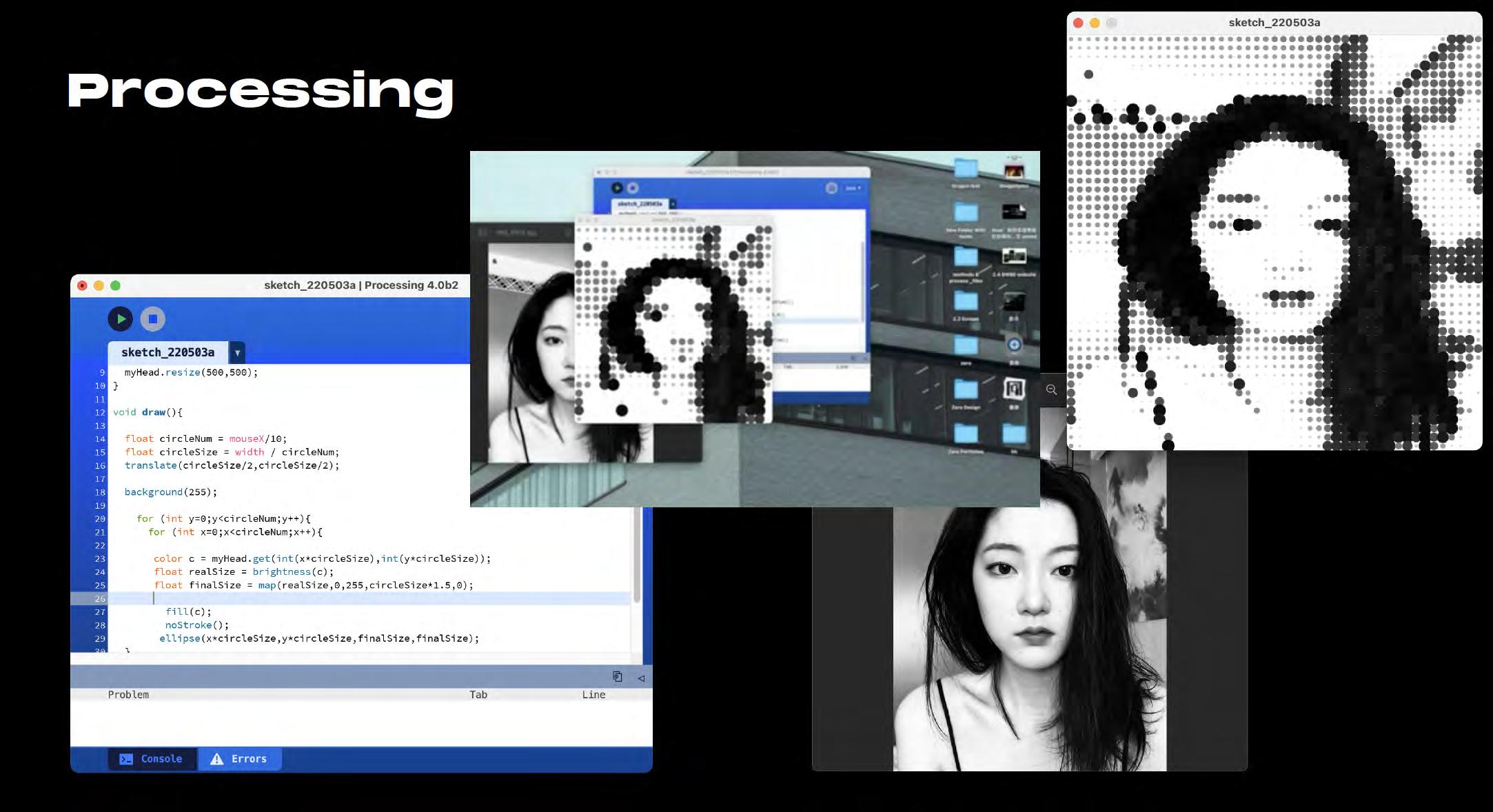Collapse the message panel with the triangle icon
This screenshot has height=812, width=1493.
(641, 678)
